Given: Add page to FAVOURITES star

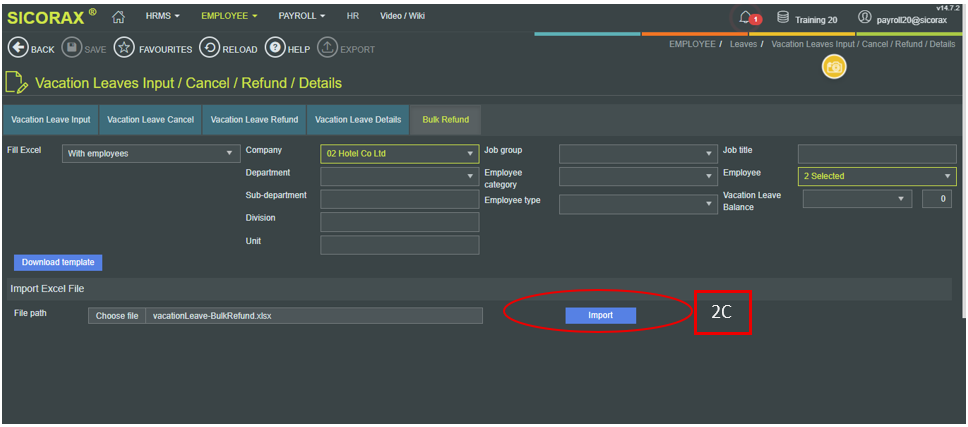Looking at the screenshot, I should tap(125, 48).
